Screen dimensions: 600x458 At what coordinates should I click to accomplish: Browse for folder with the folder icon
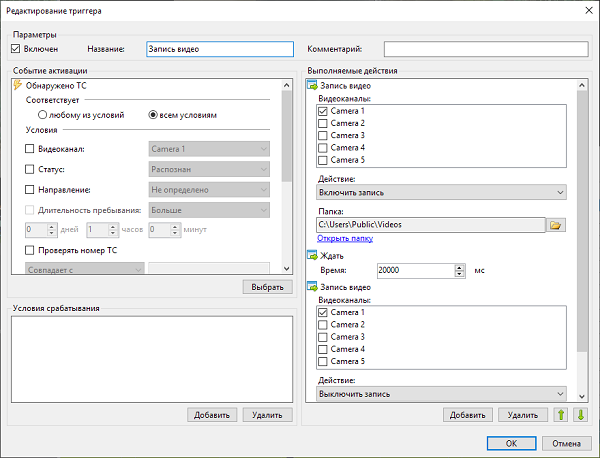(x=556, y=225)
